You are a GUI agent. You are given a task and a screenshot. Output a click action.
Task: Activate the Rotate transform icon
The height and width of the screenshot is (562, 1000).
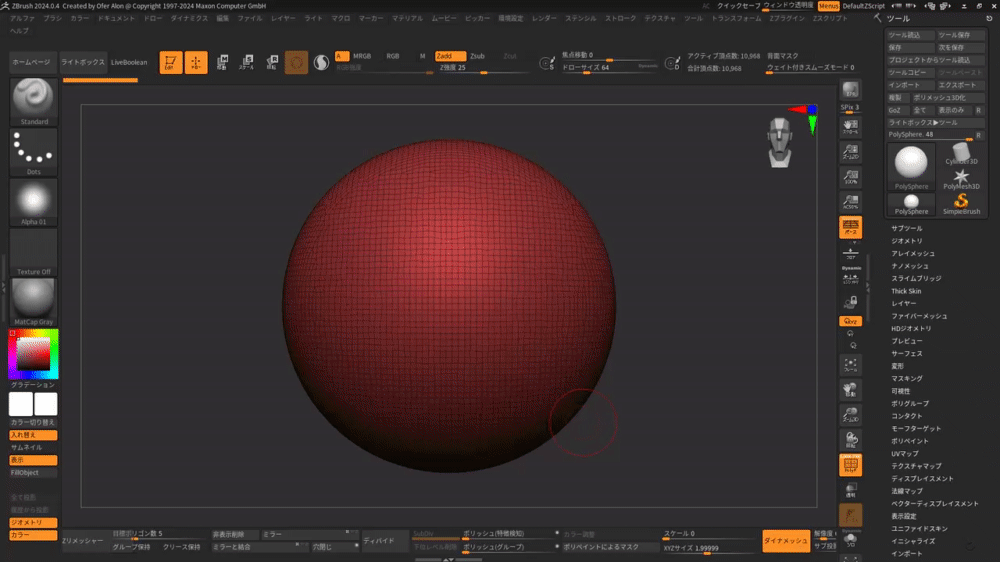[272, 62]
